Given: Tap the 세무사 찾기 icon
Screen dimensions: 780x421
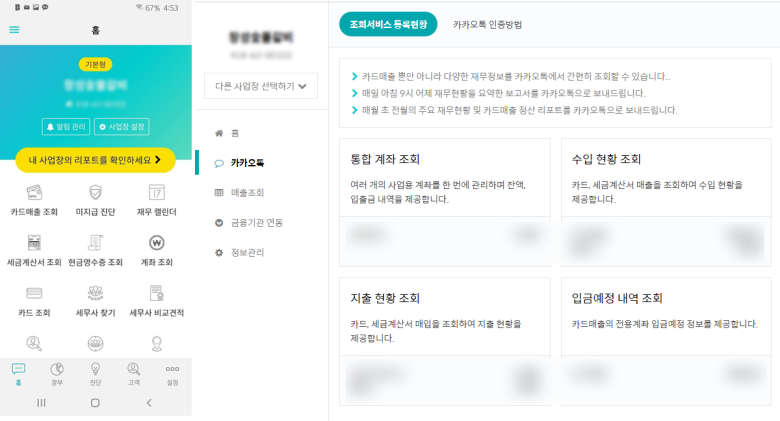Looking at the screenshot, I should tap(95, 294).
